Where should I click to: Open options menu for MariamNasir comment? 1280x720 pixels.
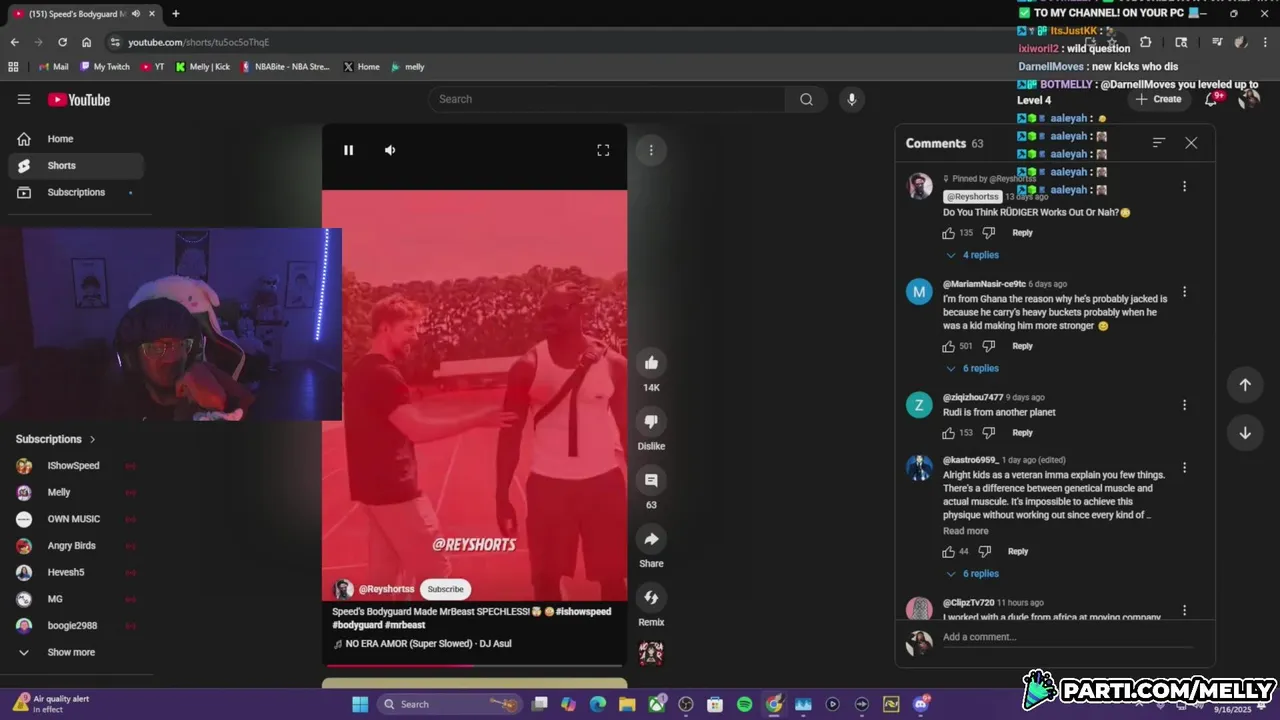click(1184, 292)
